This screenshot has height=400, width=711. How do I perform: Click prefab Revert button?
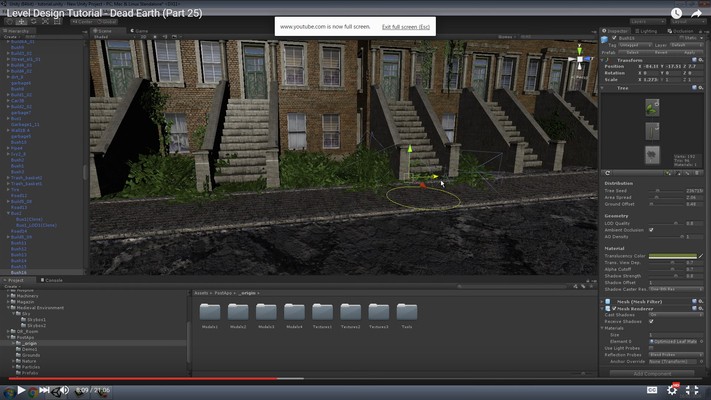pos(661,53)
